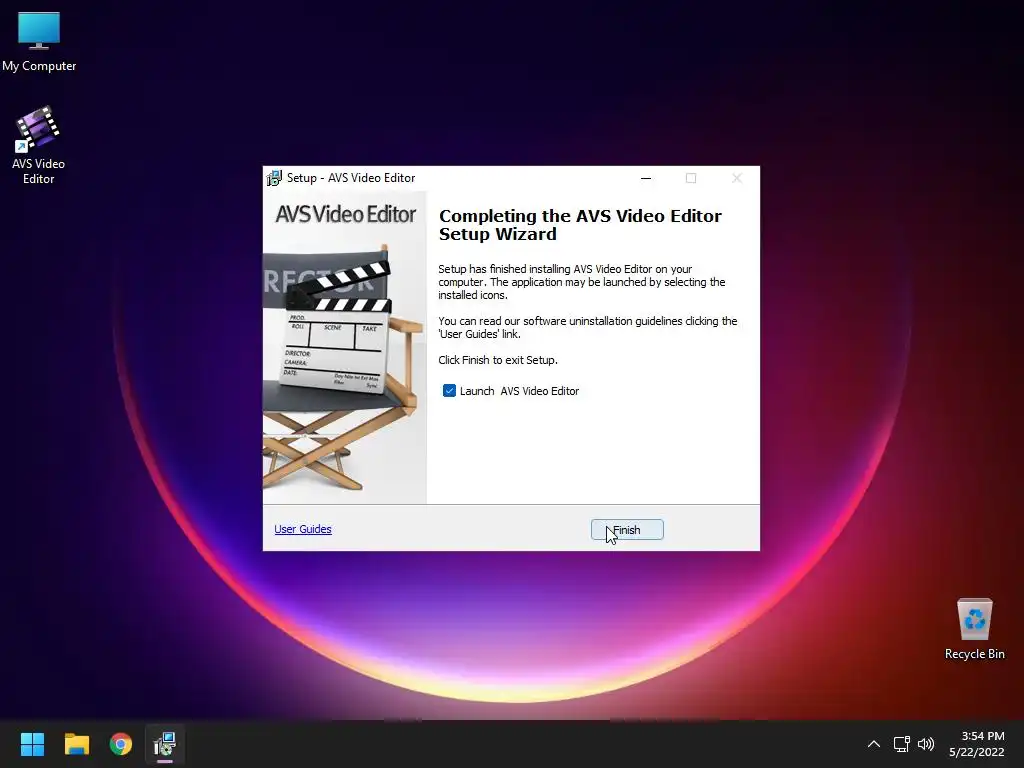
Task: Open the User Guides link
Action: click(x=303, y=529)
